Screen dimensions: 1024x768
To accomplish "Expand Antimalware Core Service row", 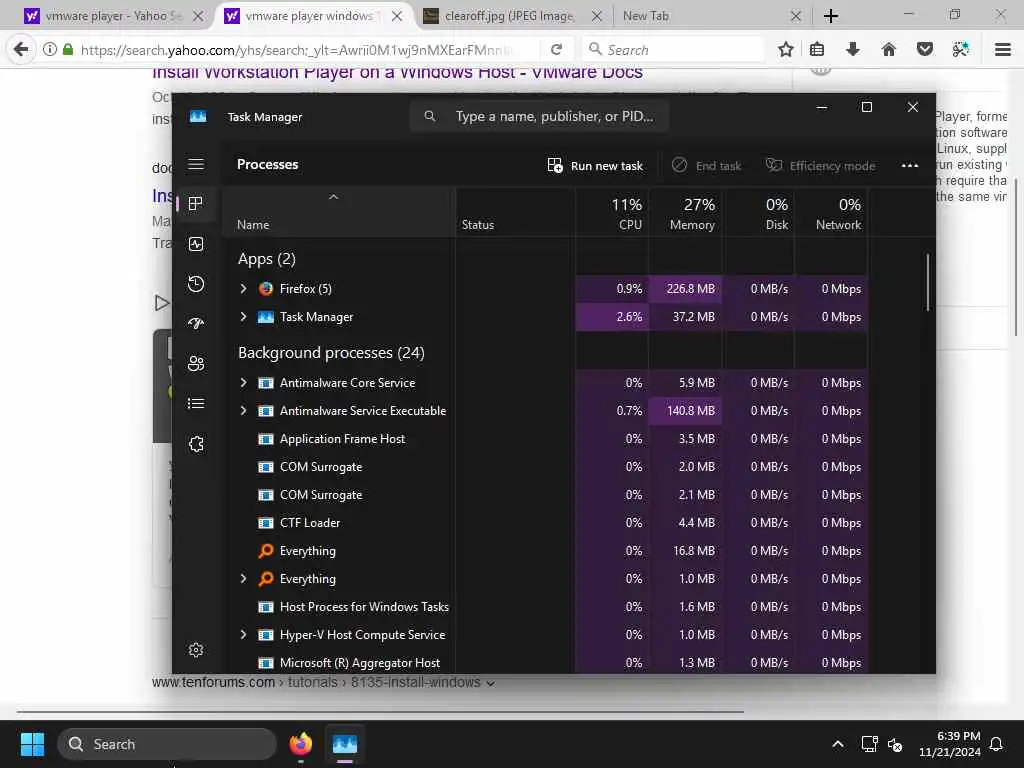I will click(x=243, y=383).
